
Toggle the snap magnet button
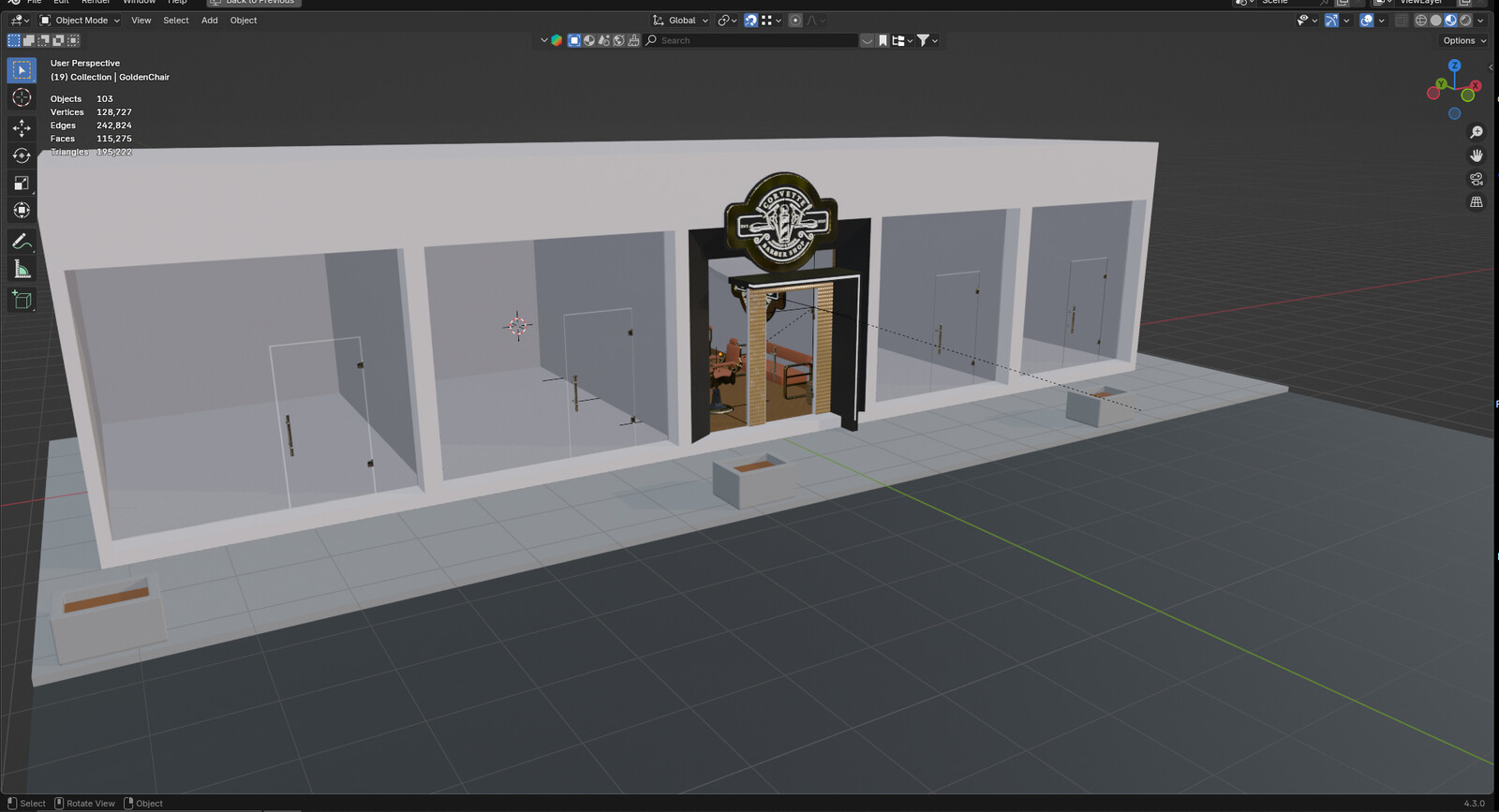click(x=750, y=21)
